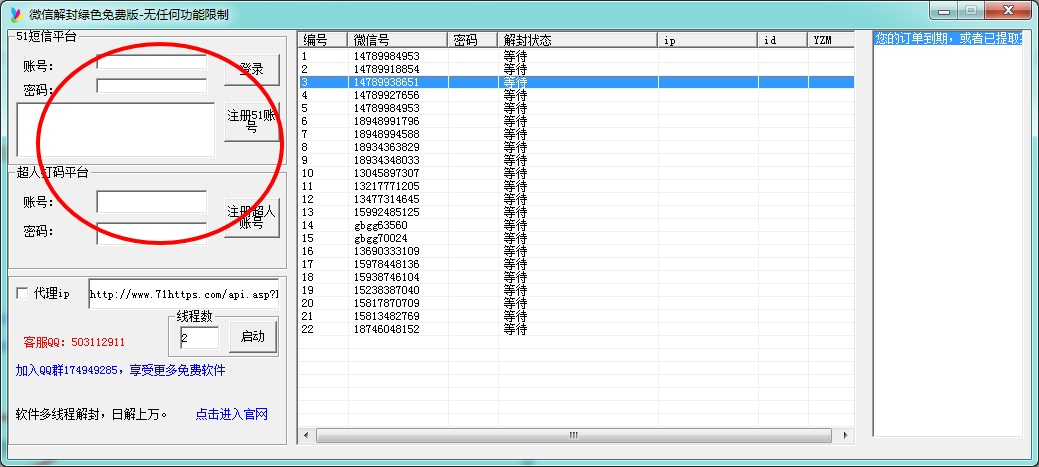
Task: Click the horizontal scrollbar right arrow
Action: click(844, 435)
